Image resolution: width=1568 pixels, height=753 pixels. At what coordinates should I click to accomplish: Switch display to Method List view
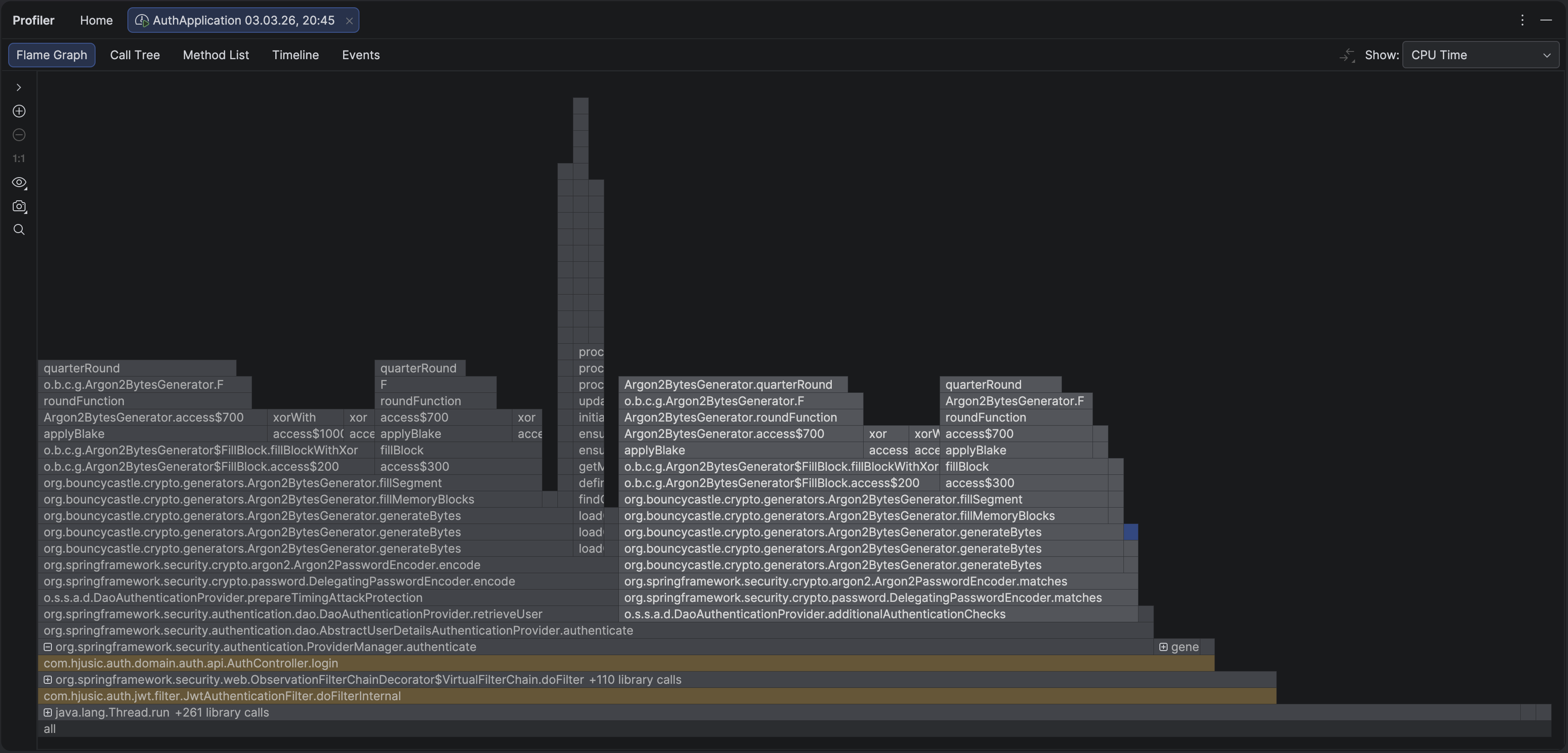216,55
